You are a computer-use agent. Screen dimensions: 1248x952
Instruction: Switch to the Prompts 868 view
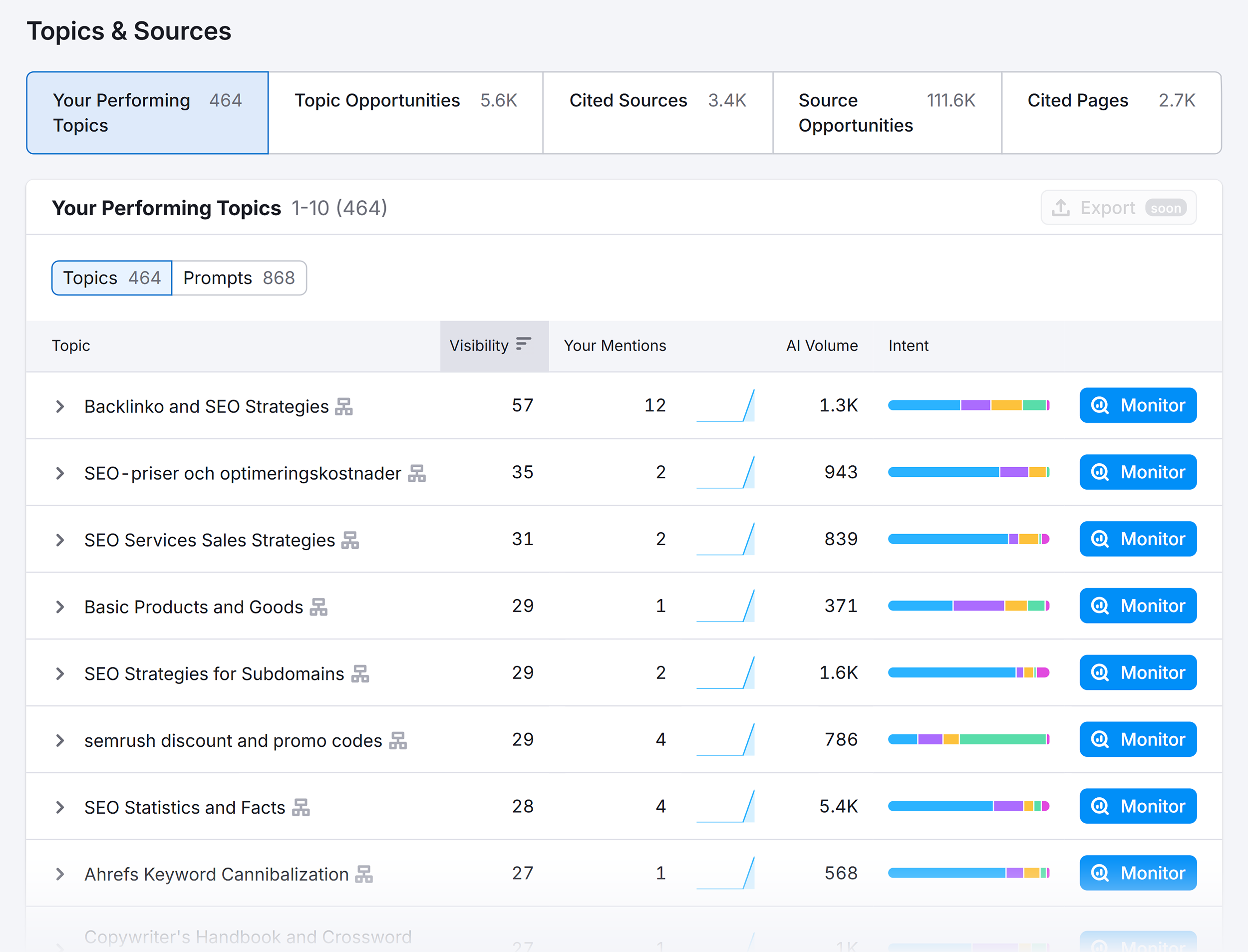pyautogui.click(x=239, y=278)
